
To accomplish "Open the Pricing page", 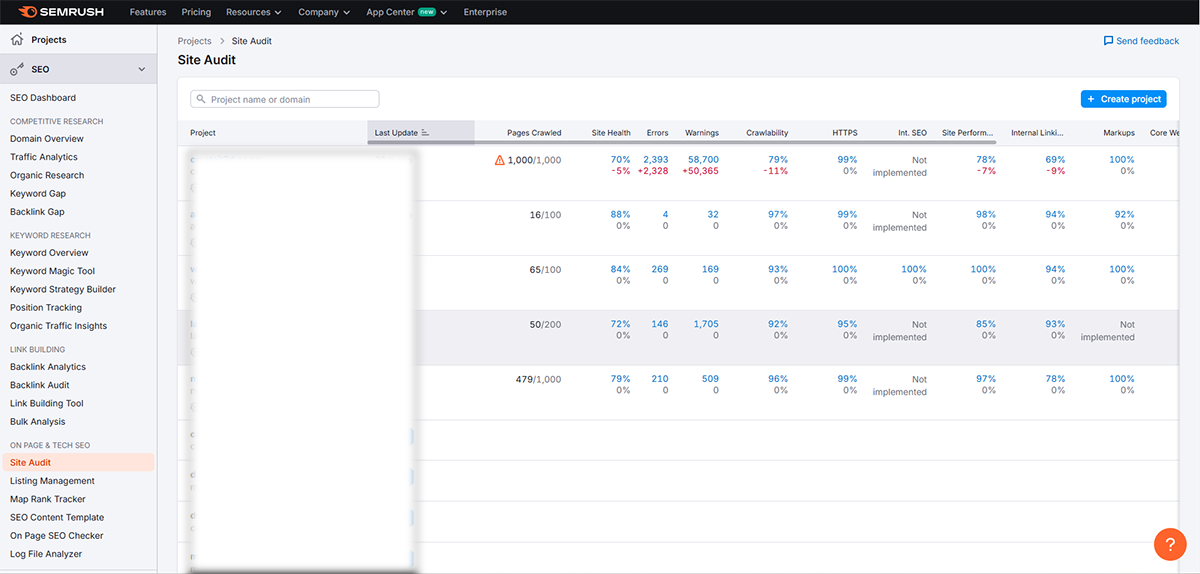I will pyautogui.click(x=196, y=12).
